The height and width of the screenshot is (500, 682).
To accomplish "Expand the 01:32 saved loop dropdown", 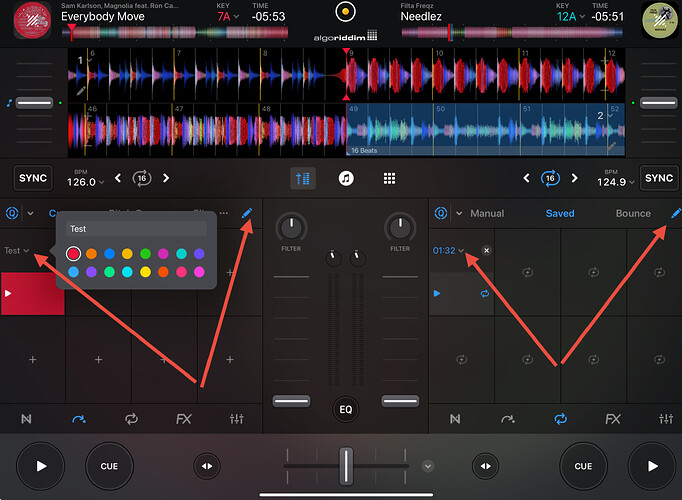I will coord(449,251).
